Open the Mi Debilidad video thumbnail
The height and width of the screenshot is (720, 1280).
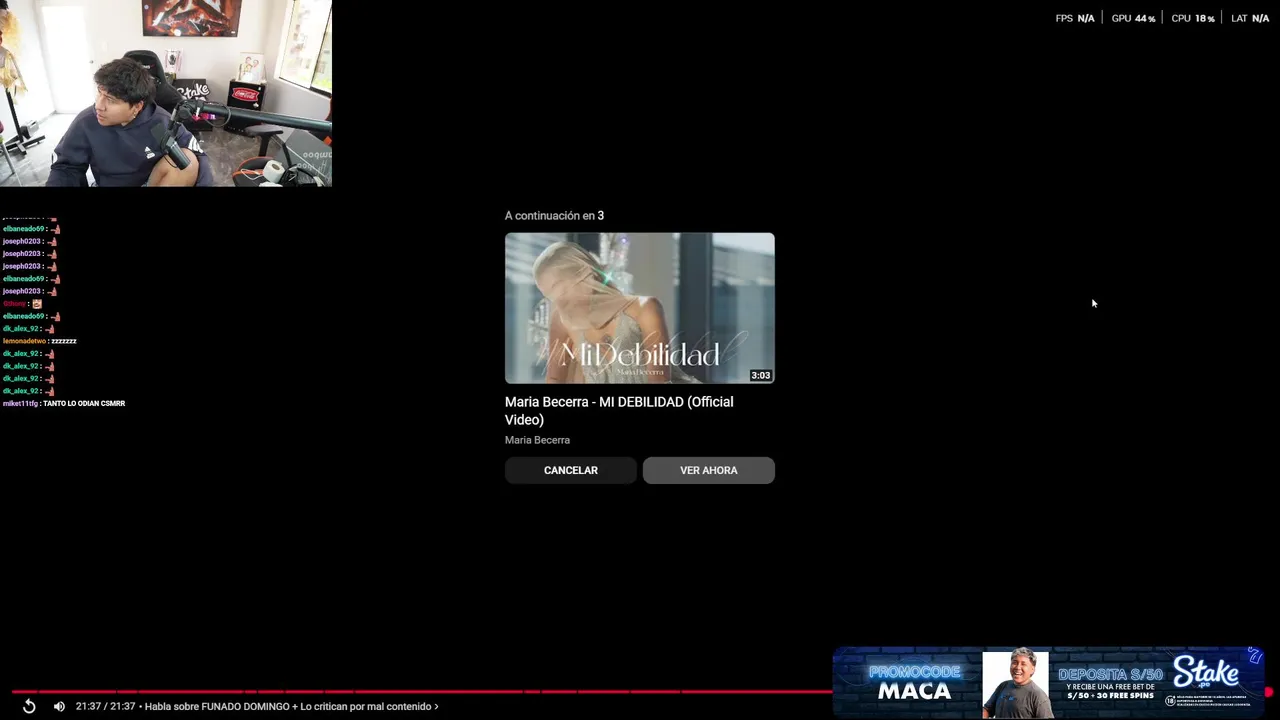(640, 308)
